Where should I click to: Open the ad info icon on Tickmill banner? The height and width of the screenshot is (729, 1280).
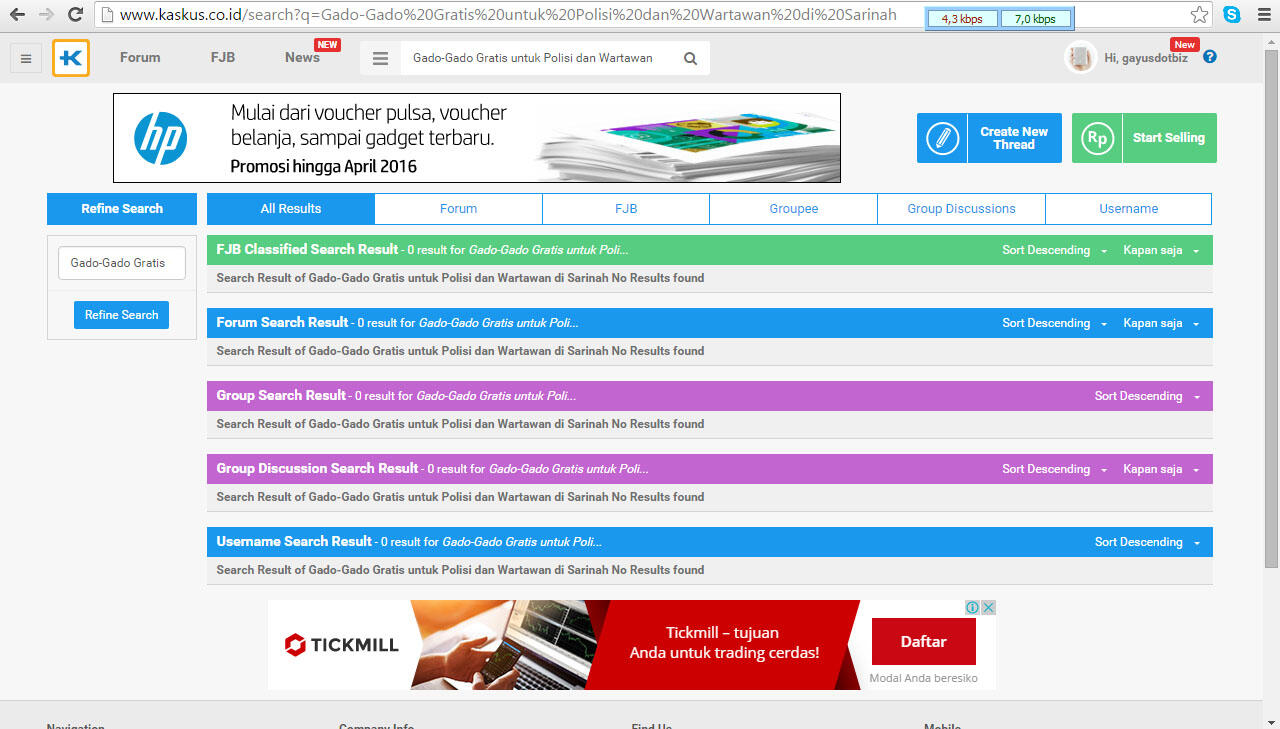tap(972, 607)
